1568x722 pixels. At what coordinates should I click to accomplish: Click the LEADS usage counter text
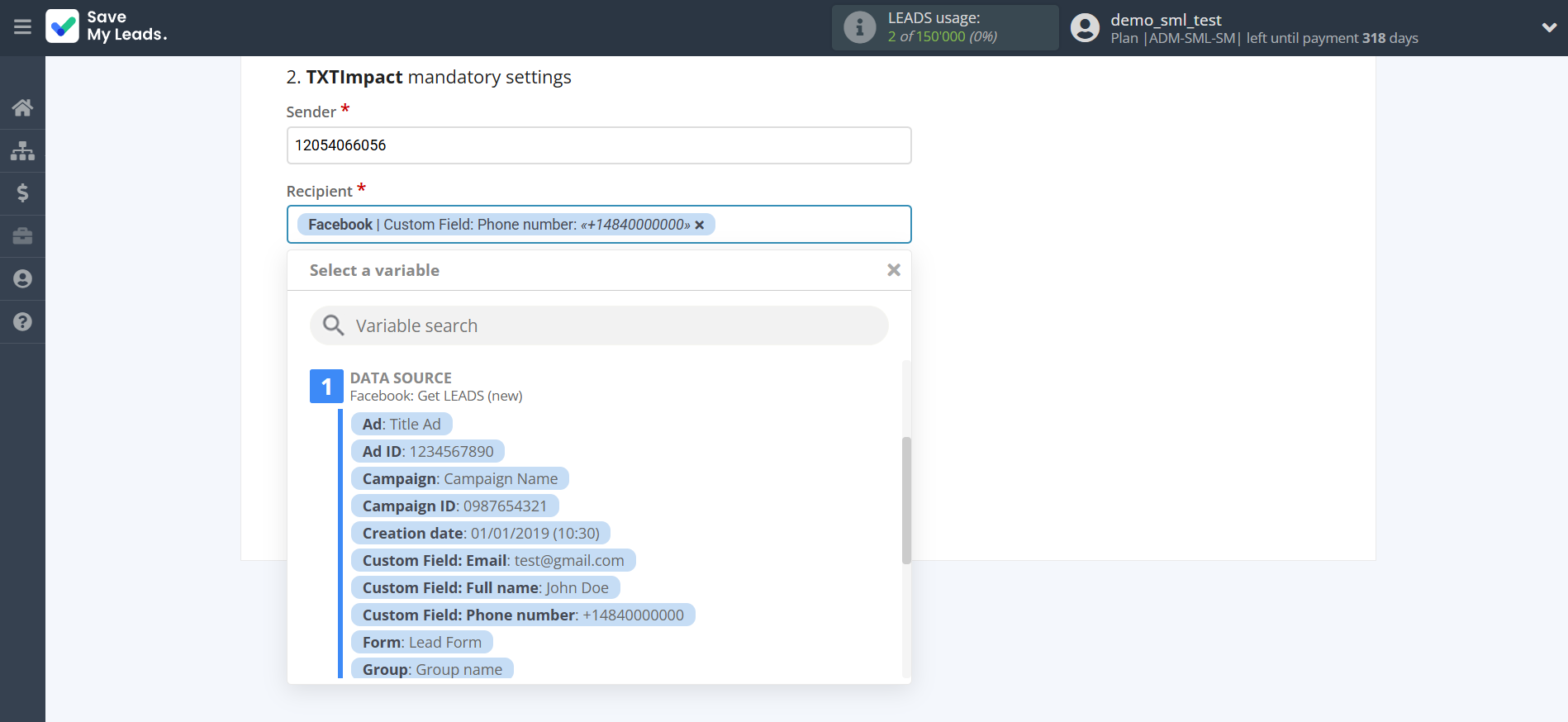[943, 36]
